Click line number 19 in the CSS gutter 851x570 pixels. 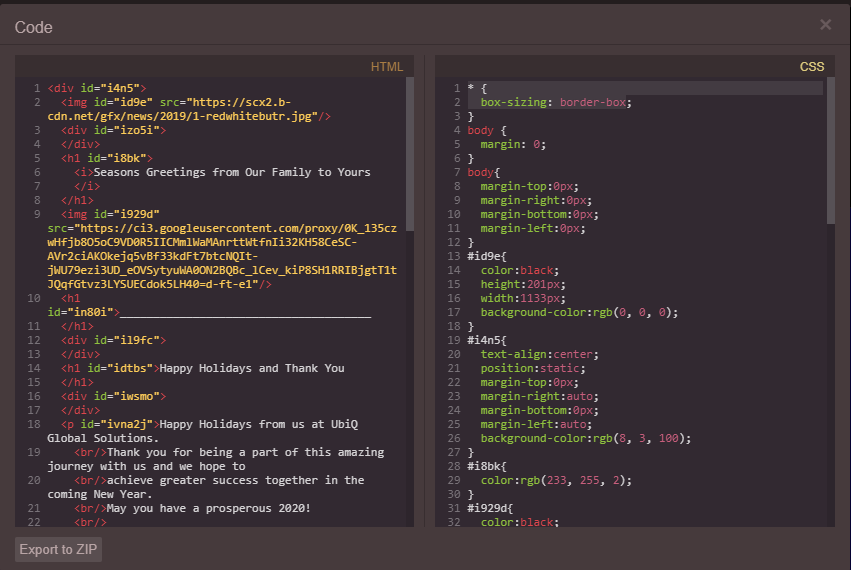[x=454, y=340]
